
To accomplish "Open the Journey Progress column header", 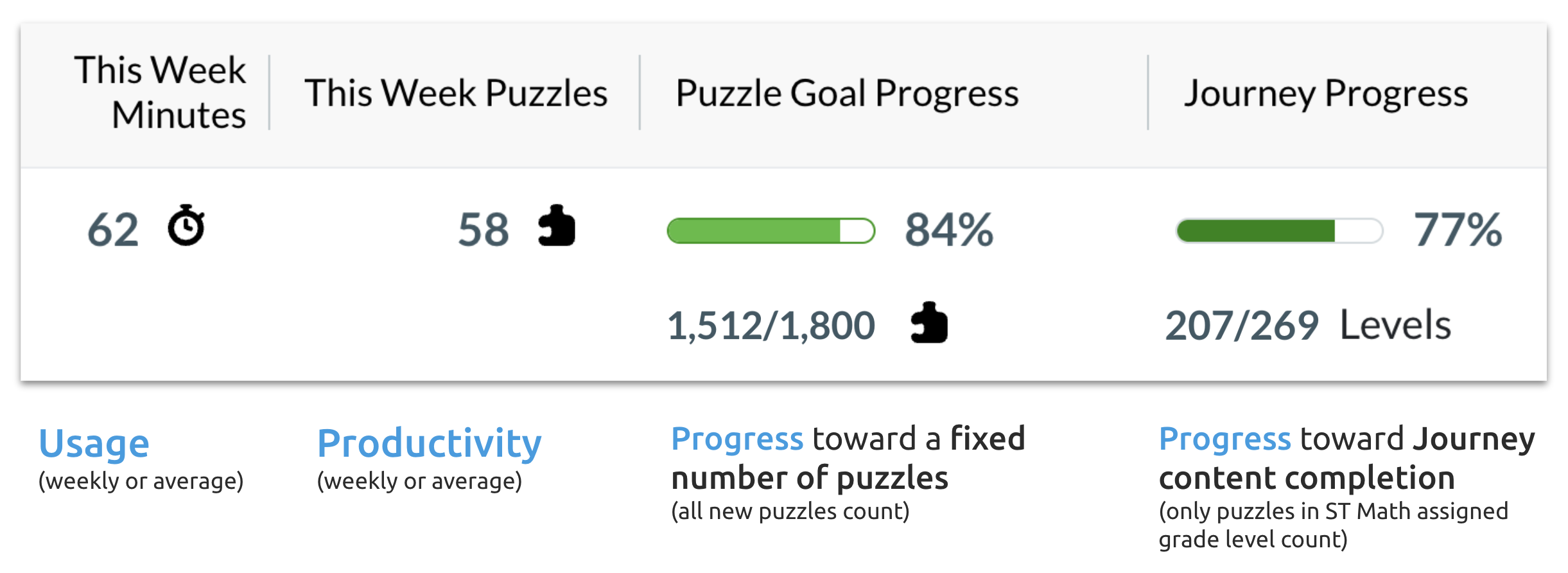I will pyautogui.click(x=1326, y=94).
